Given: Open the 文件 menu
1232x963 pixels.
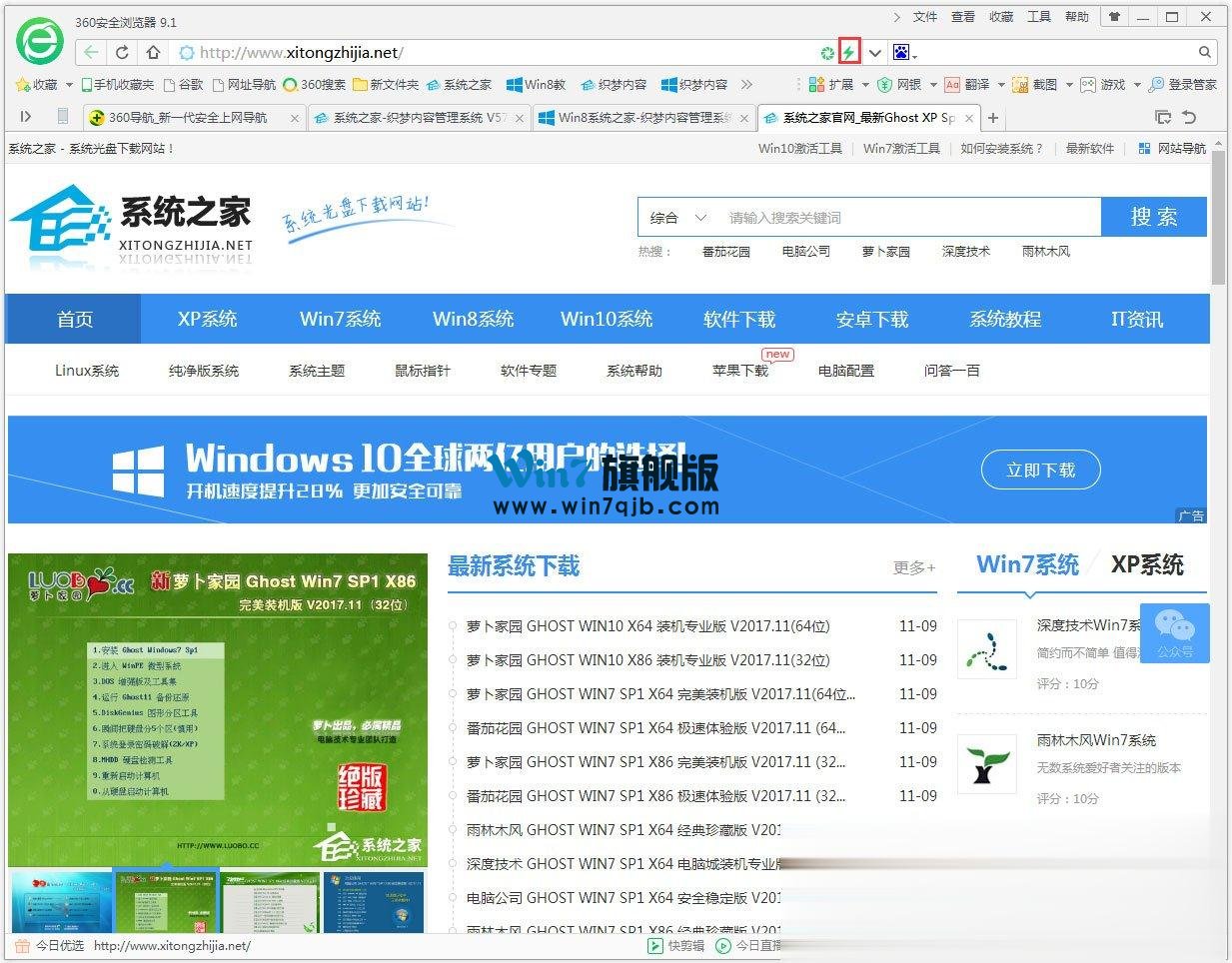Looking at the screenshot, I should point(925,17).
